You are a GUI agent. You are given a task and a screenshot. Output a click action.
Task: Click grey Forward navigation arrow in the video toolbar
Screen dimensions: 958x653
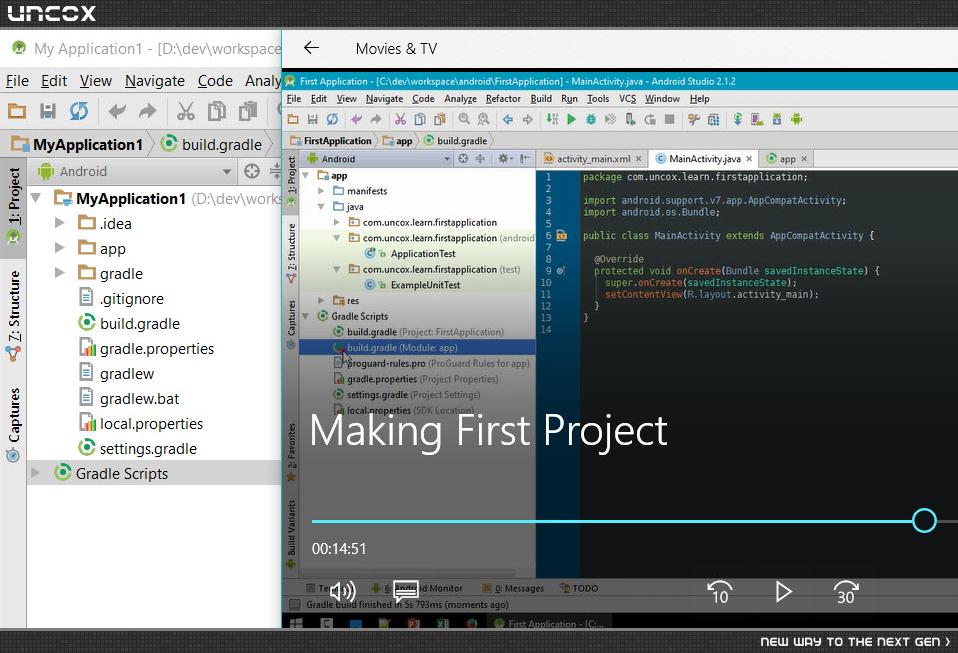click(x=528, y=119)
